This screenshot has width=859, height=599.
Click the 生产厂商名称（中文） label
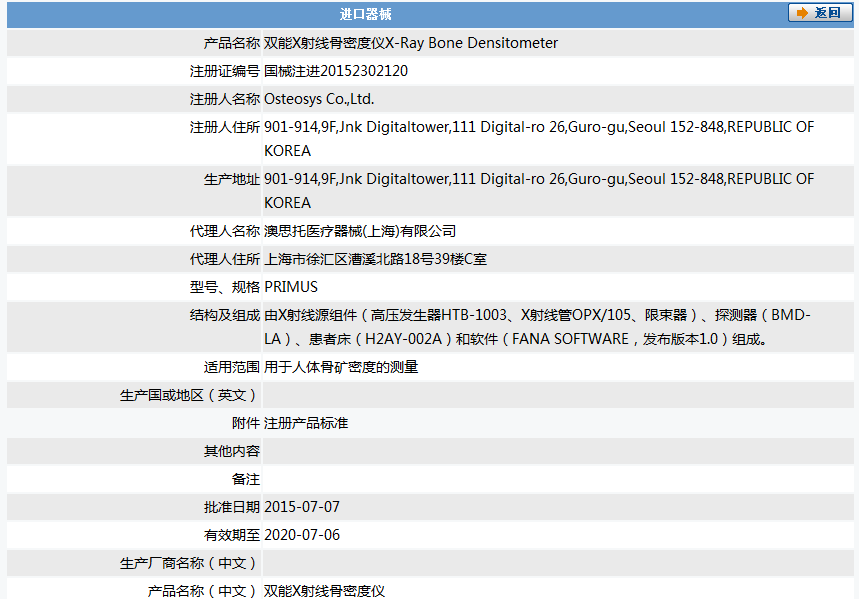click(190, 563)
